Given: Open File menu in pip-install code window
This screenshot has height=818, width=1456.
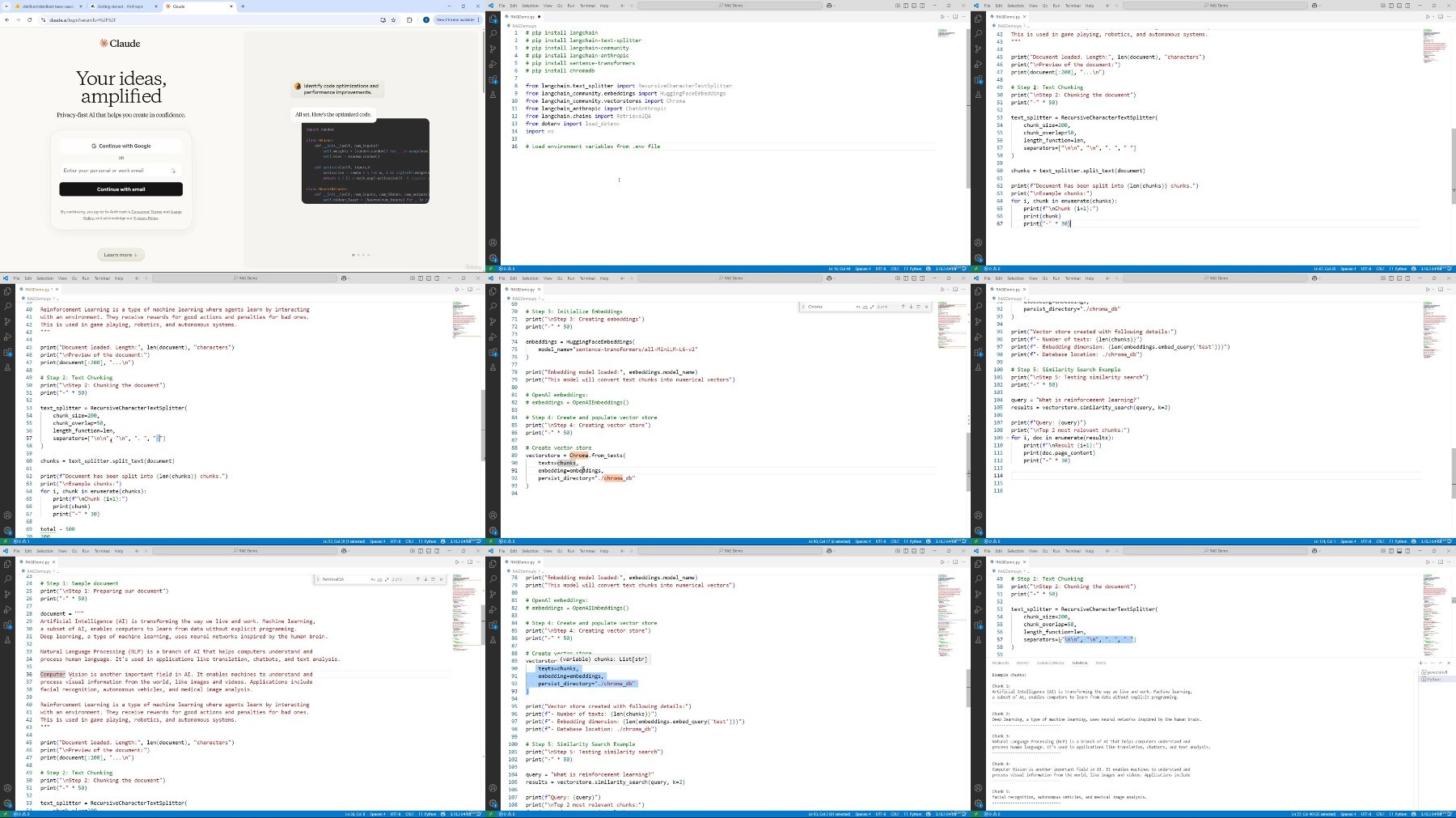Looking at the screenshot, I should tap(502, 6).
